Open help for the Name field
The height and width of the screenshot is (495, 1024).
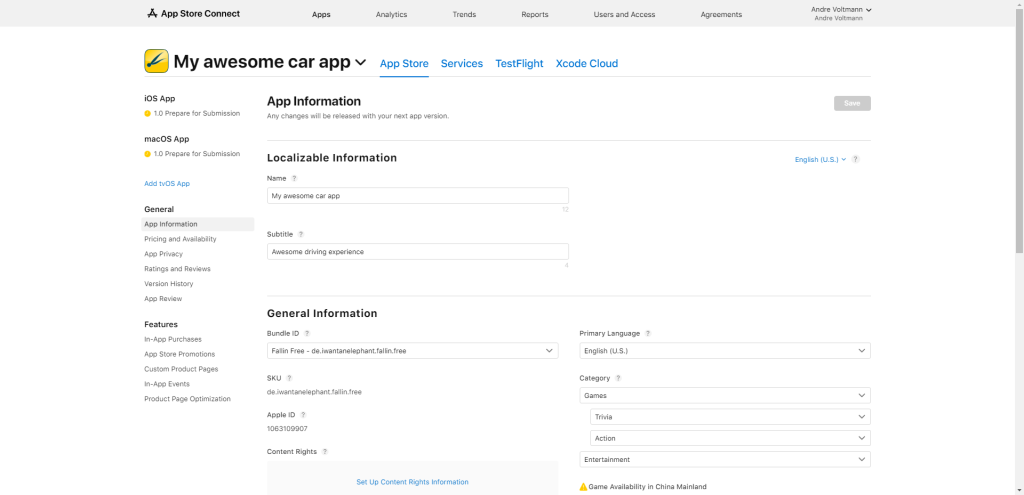[x=294, y=178]
